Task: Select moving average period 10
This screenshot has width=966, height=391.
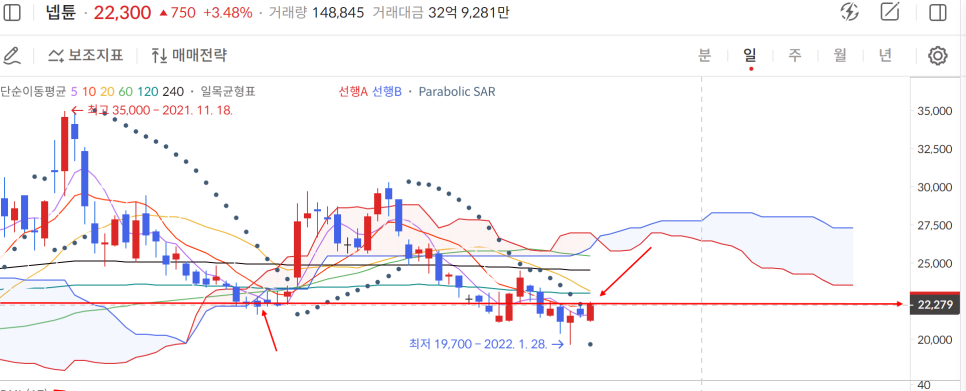Action: click(x=89, y=92)
